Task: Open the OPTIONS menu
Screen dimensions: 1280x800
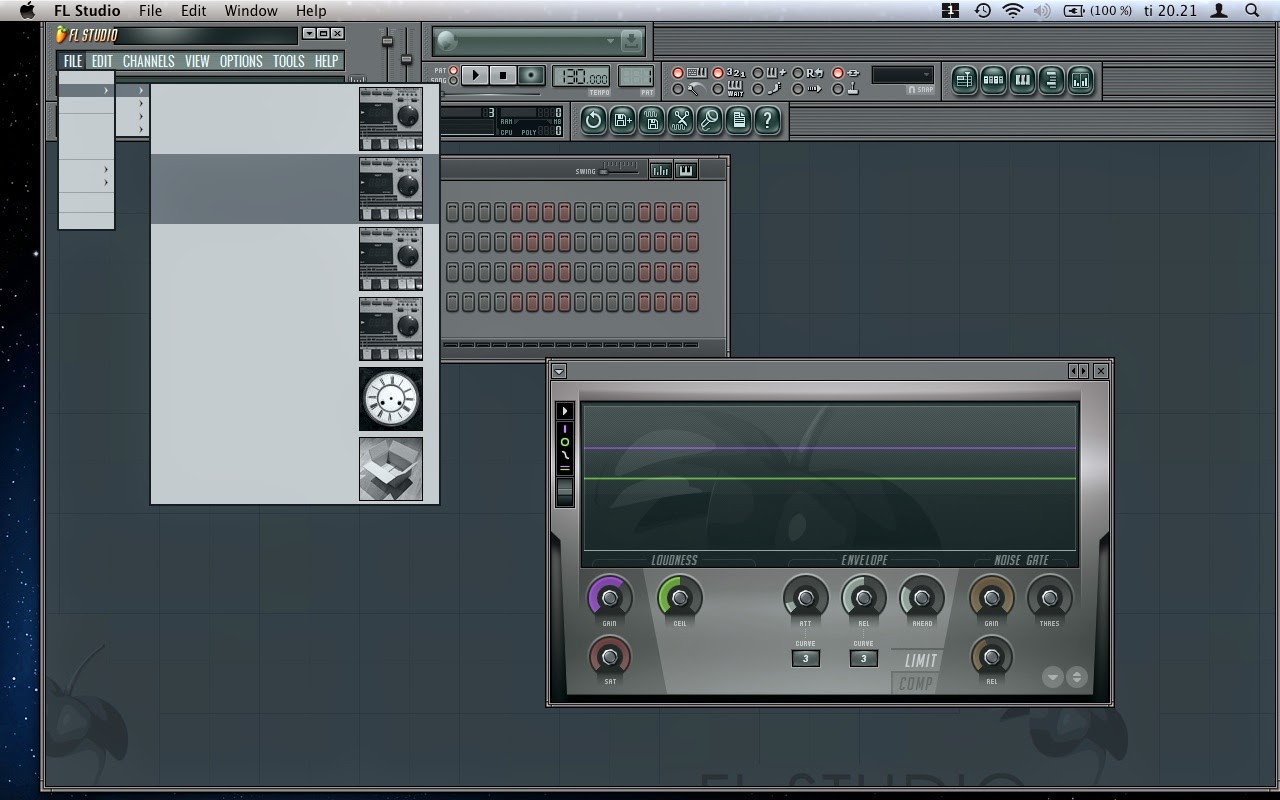Action: [x=241, y=61]
